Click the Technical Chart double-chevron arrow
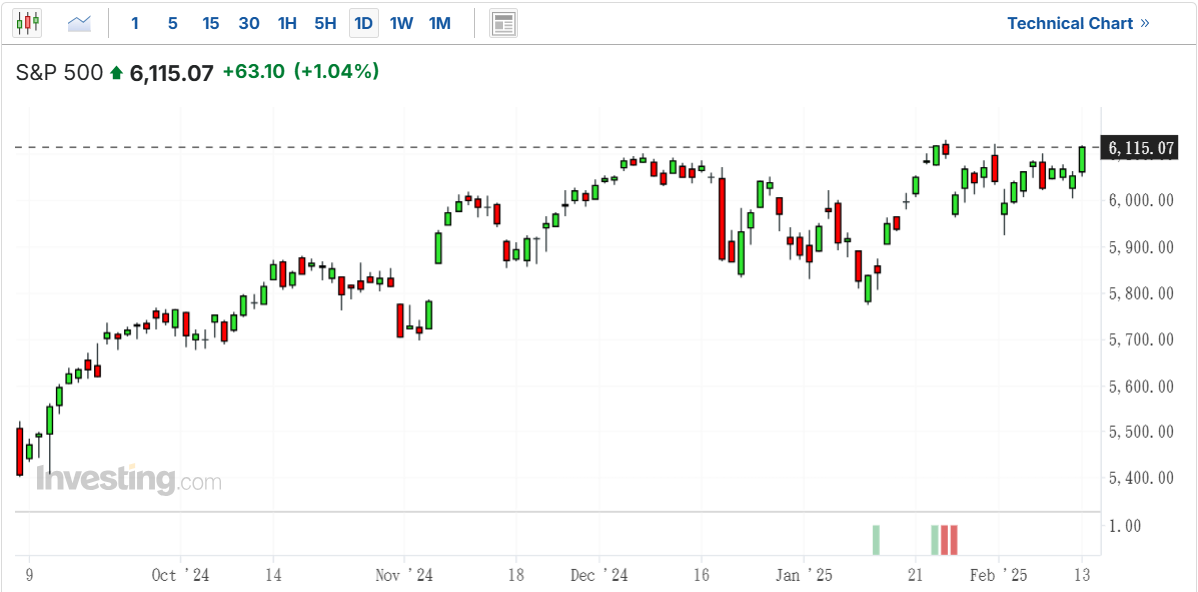Screen dimensions: 1198x592 tap(1144, 23)
